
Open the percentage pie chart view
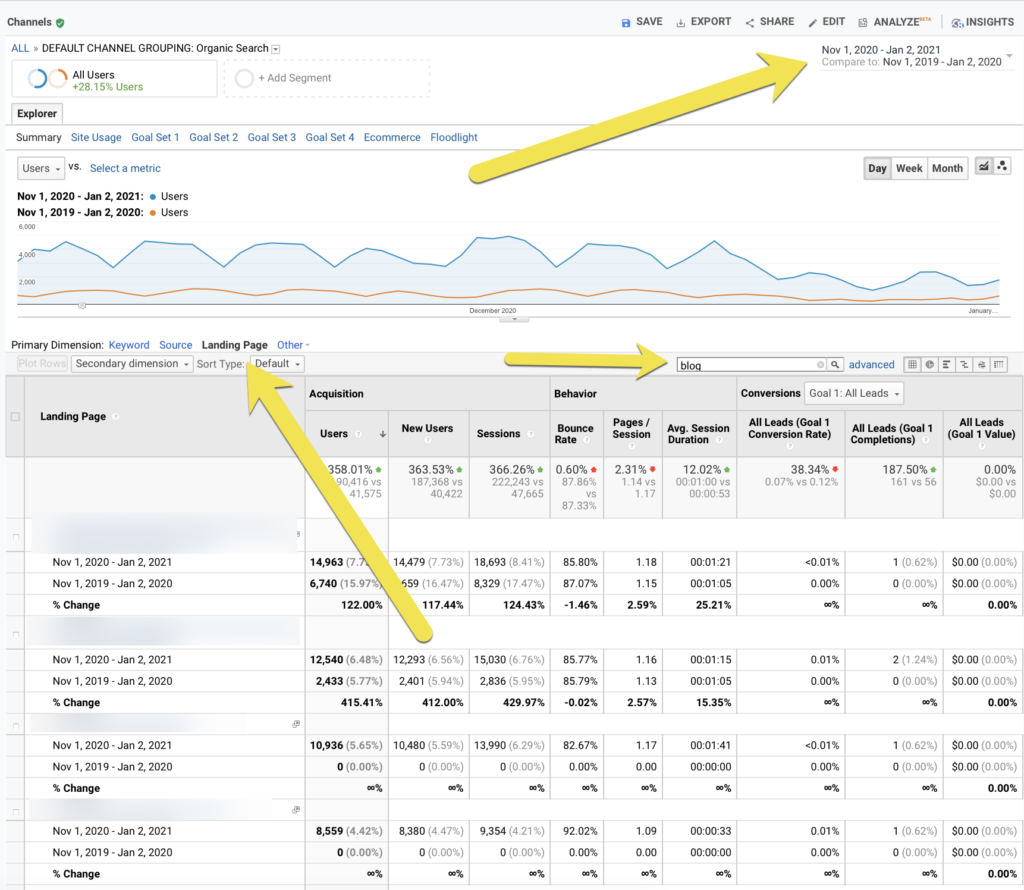930,364
